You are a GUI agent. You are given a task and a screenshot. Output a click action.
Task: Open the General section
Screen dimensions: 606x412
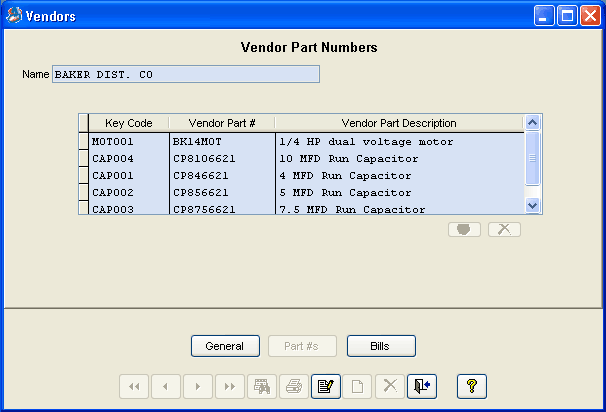point(225,346)
